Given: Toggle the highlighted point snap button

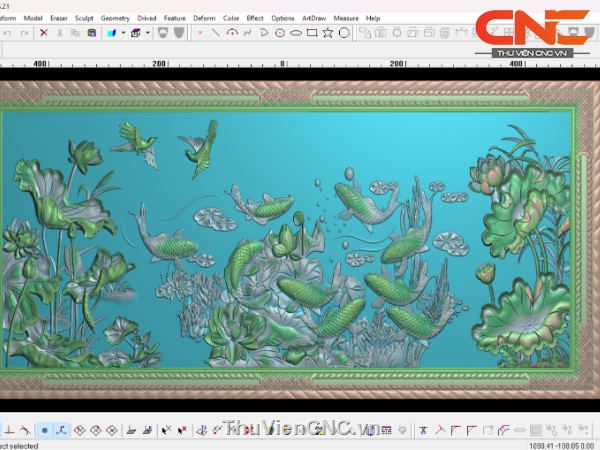Looking at the screenshot, I should point(44,430).
